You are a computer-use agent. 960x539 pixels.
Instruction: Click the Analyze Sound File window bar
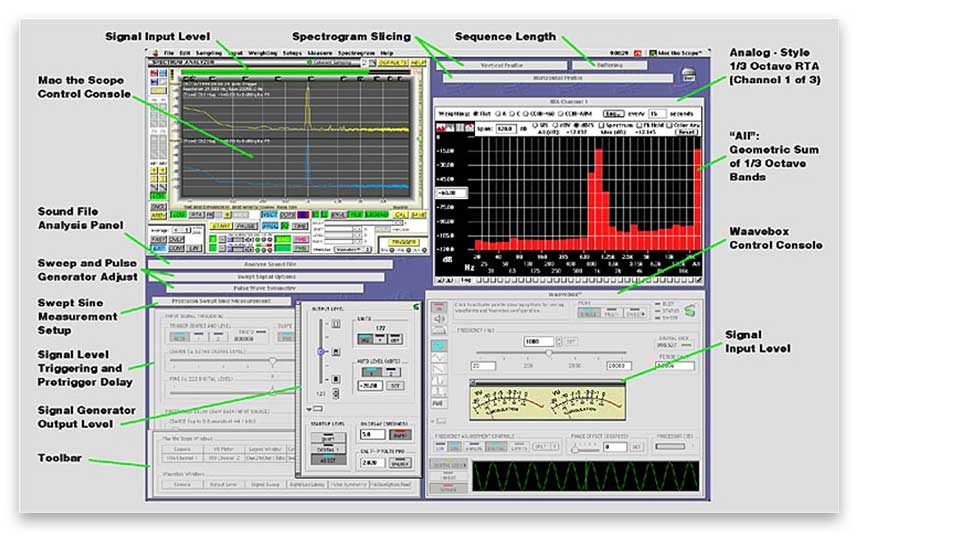270,265
